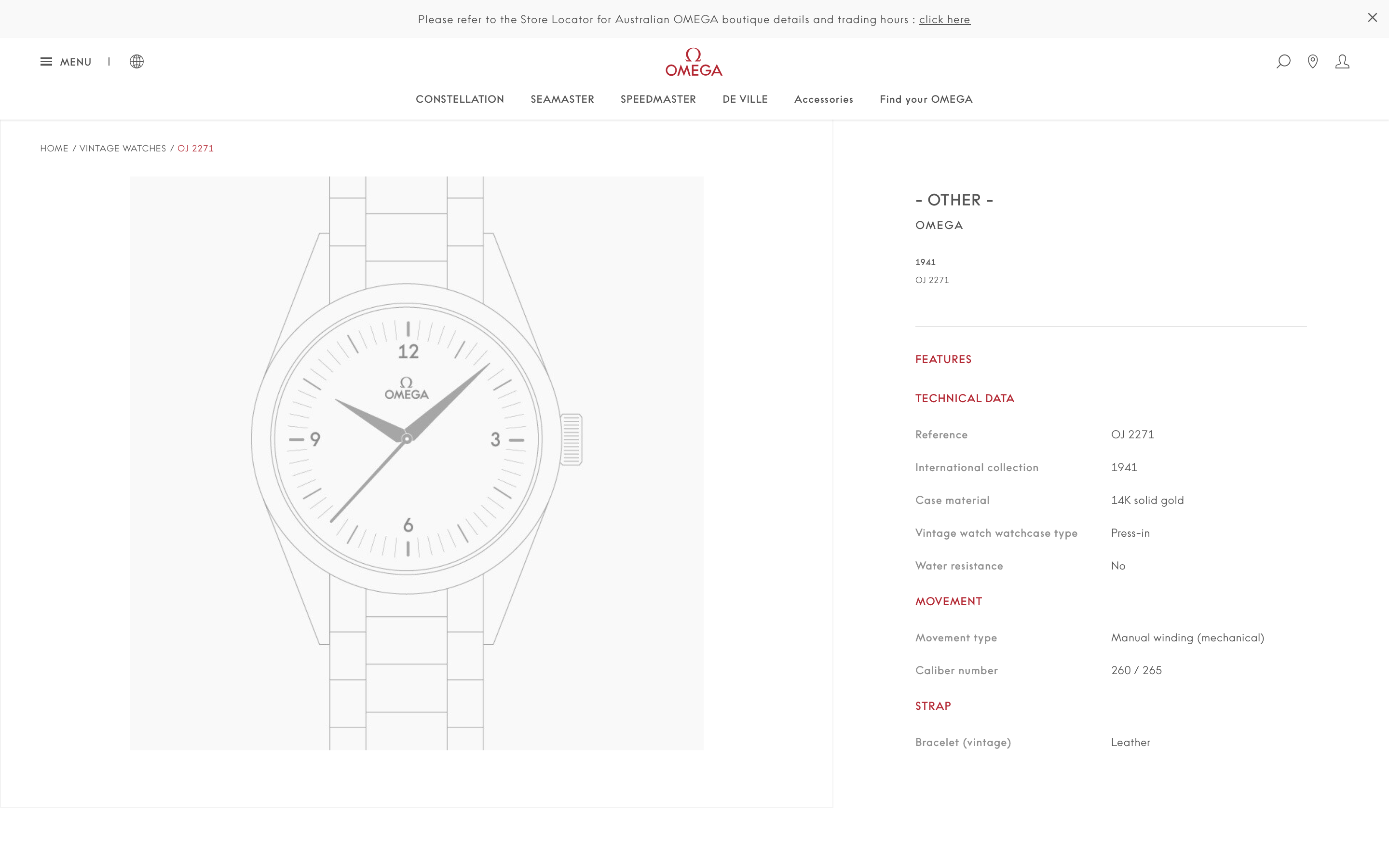Open the hamburger MENU icon
1389x868 pixels.
click(x=46, y=61)
